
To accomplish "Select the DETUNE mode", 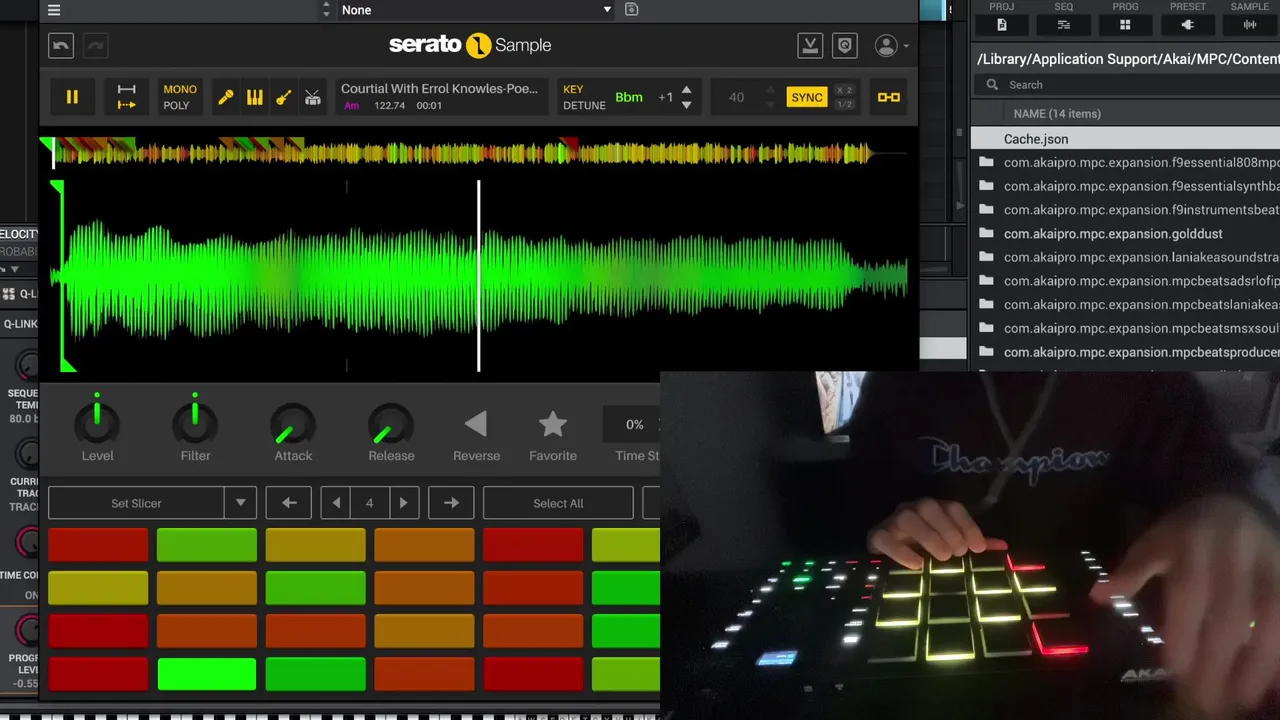I will tap(584, 105).
